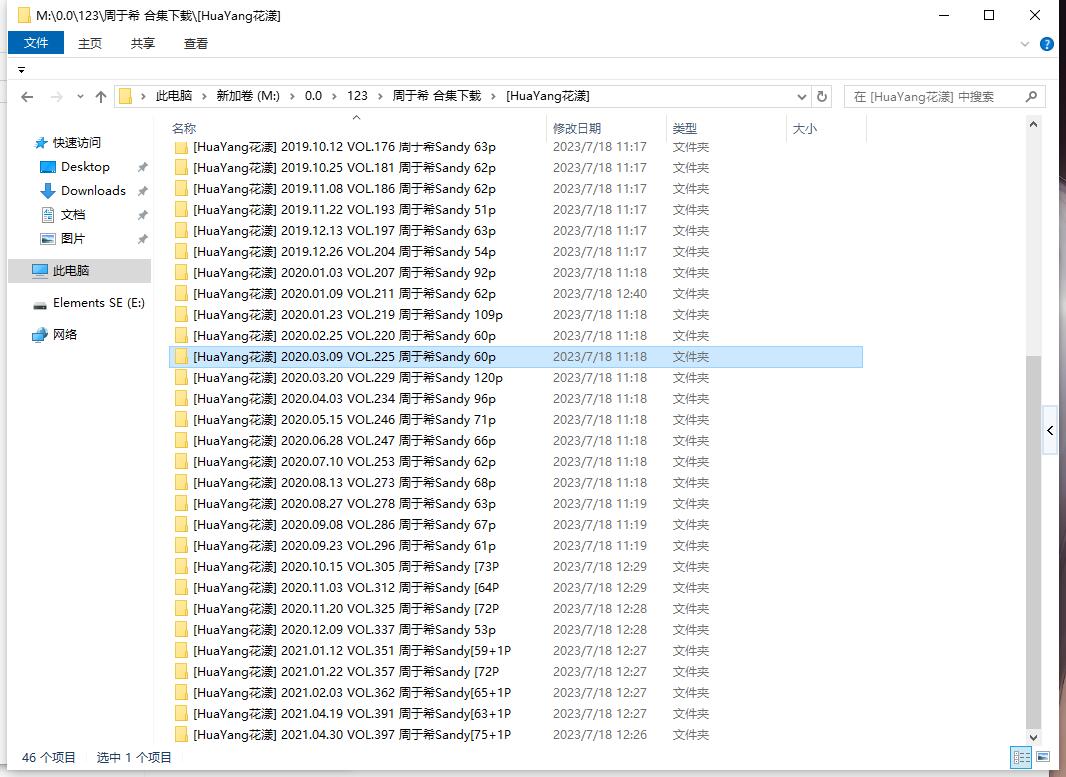
Task: Switch to details view icon in status bar
Action: (x=1021, y=757)
